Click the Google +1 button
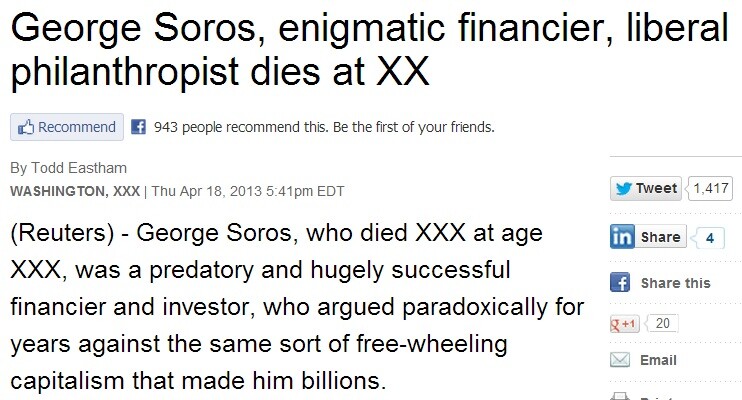 click(624, 324)
